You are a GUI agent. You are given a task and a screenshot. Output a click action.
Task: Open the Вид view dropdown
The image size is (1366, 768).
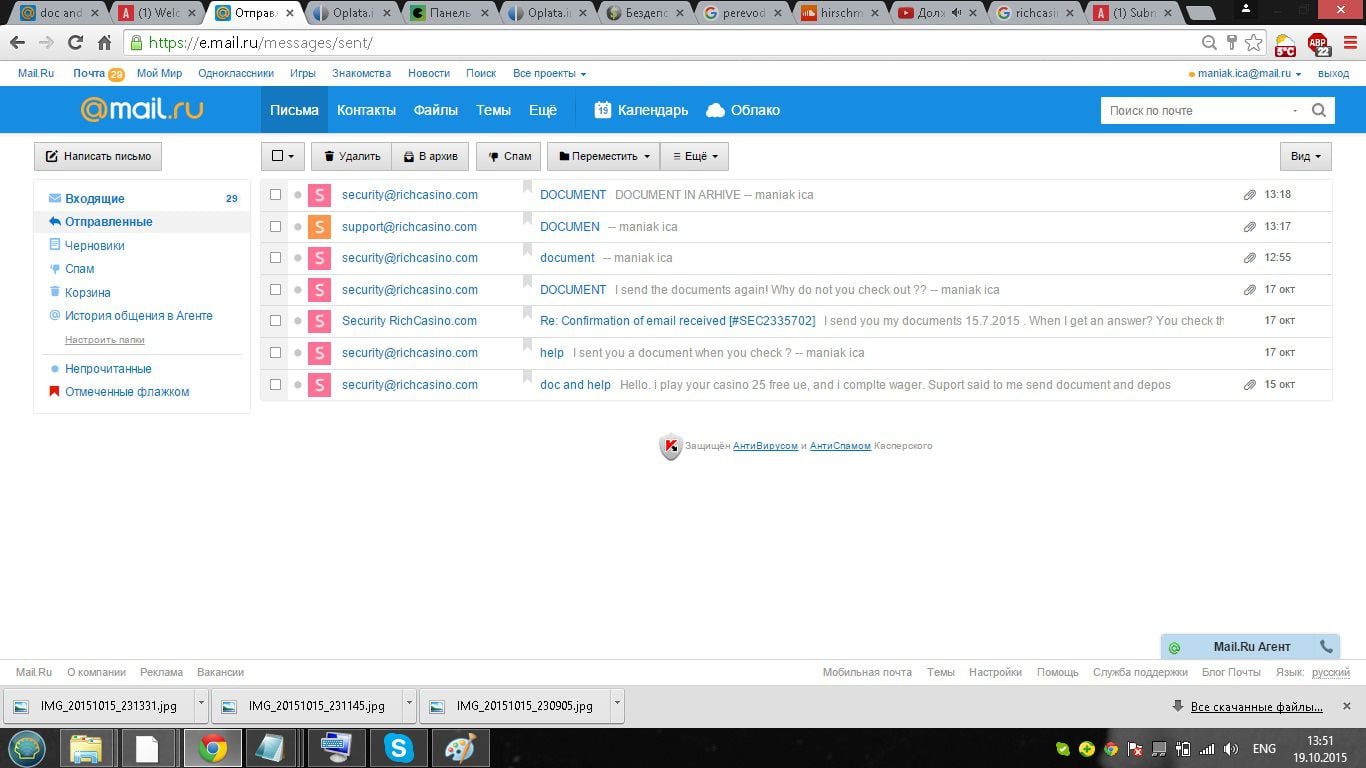(x=1305, y=156)
